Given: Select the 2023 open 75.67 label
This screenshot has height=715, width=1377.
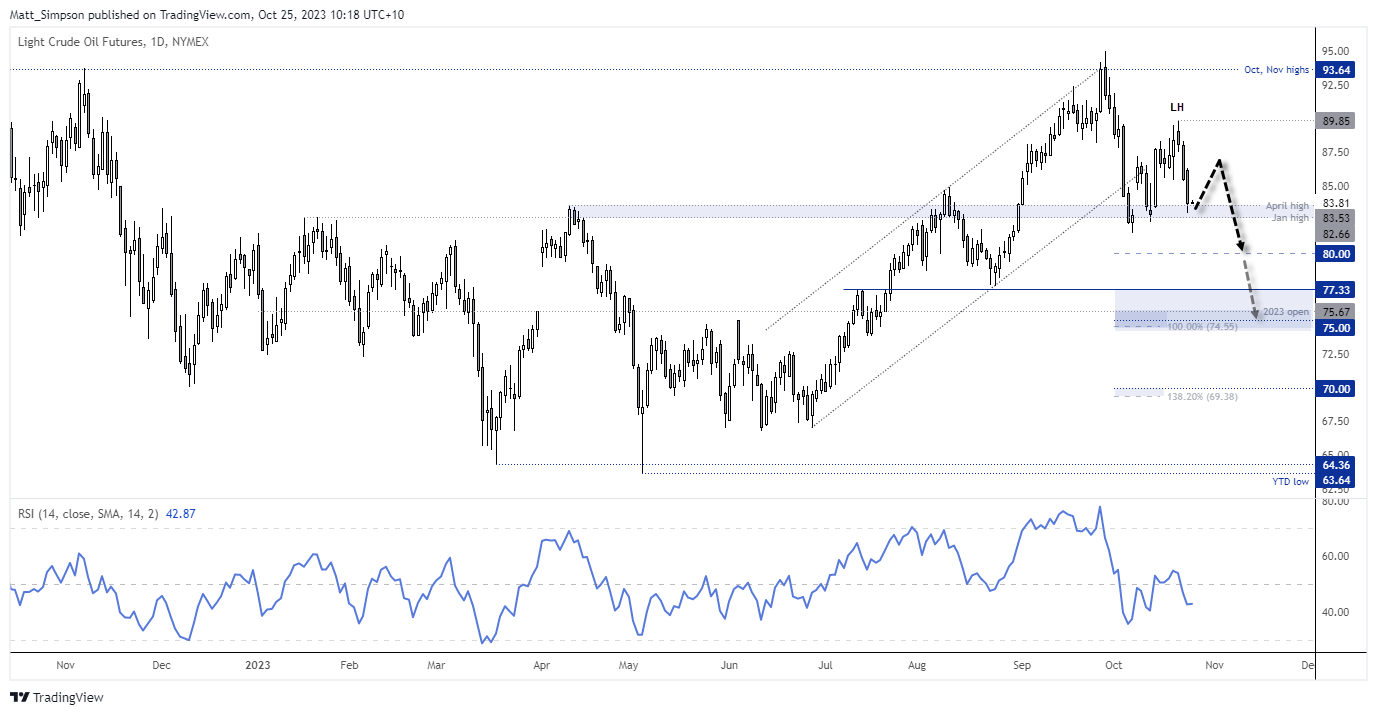Looking at the screenshot, I should click(1338, 312).
